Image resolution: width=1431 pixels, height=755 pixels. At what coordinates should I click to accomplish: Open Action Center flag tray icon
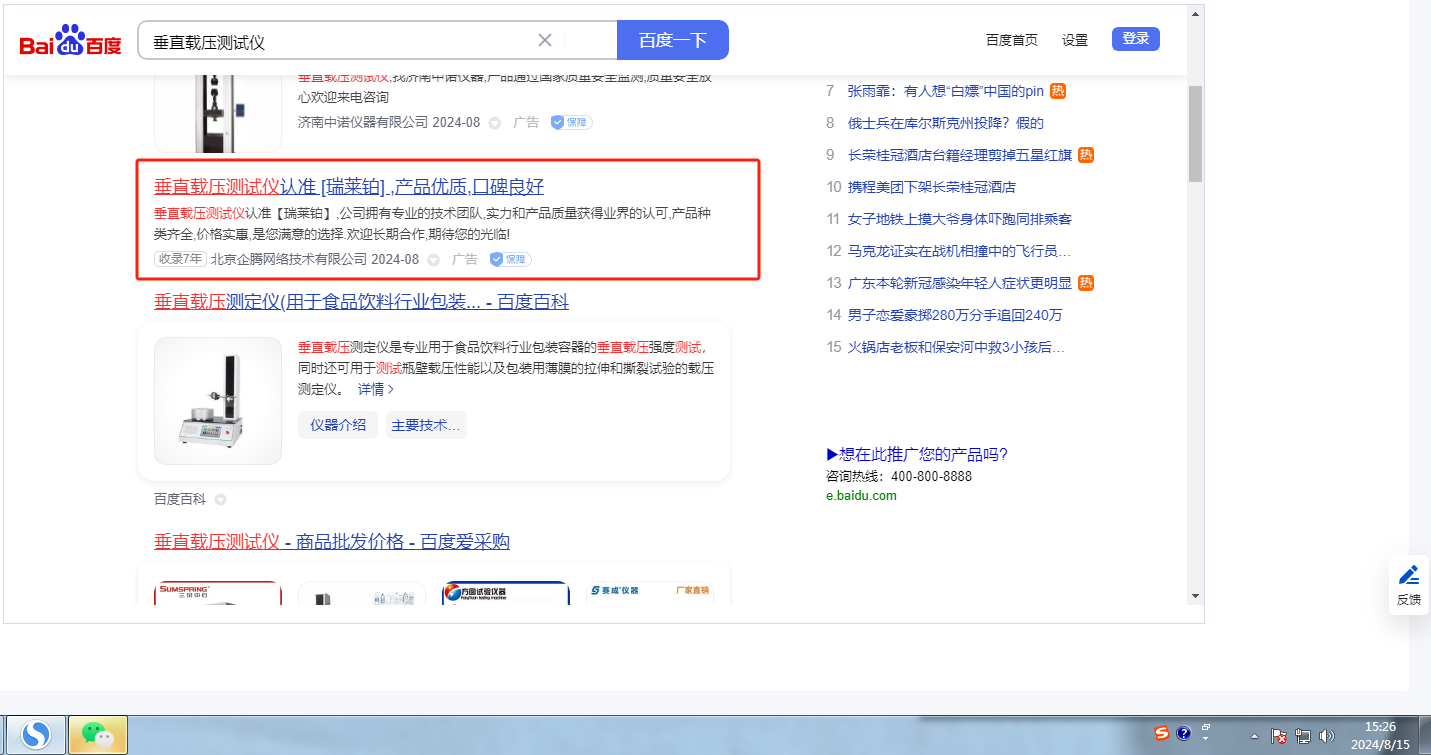(x=1279, y=737)
